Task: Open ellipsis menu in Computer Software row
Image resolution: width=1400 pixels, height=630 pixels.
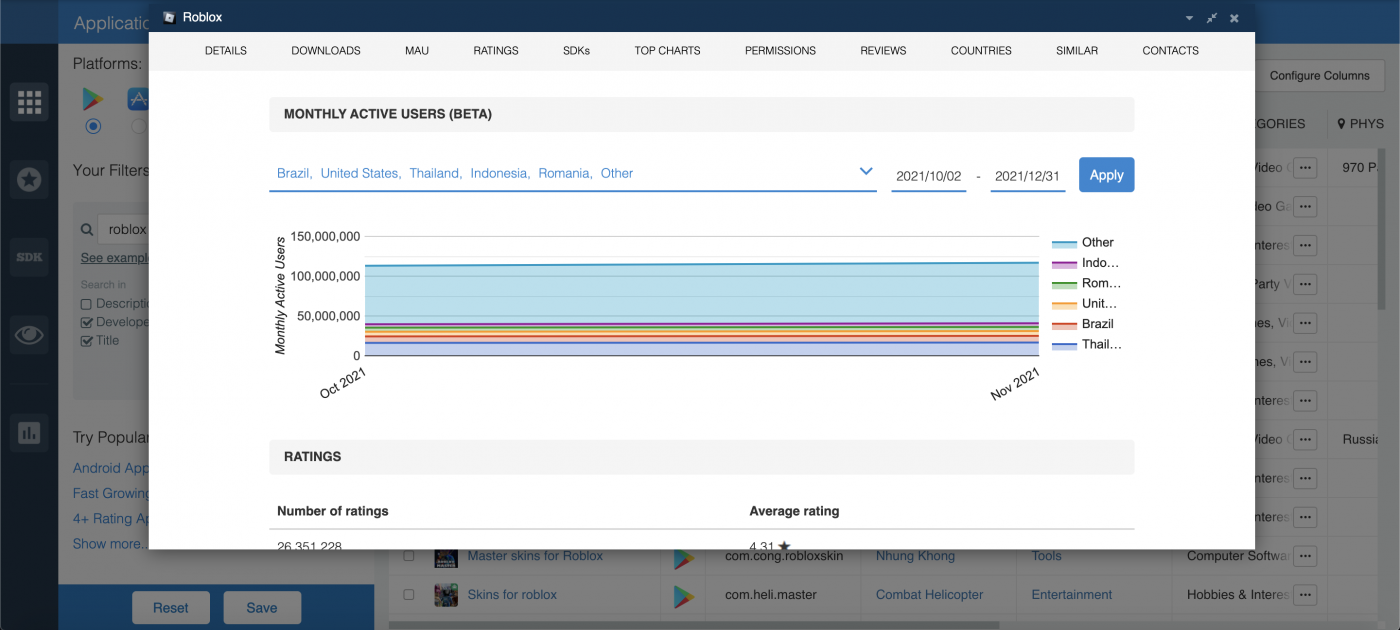Action: 1305,556
